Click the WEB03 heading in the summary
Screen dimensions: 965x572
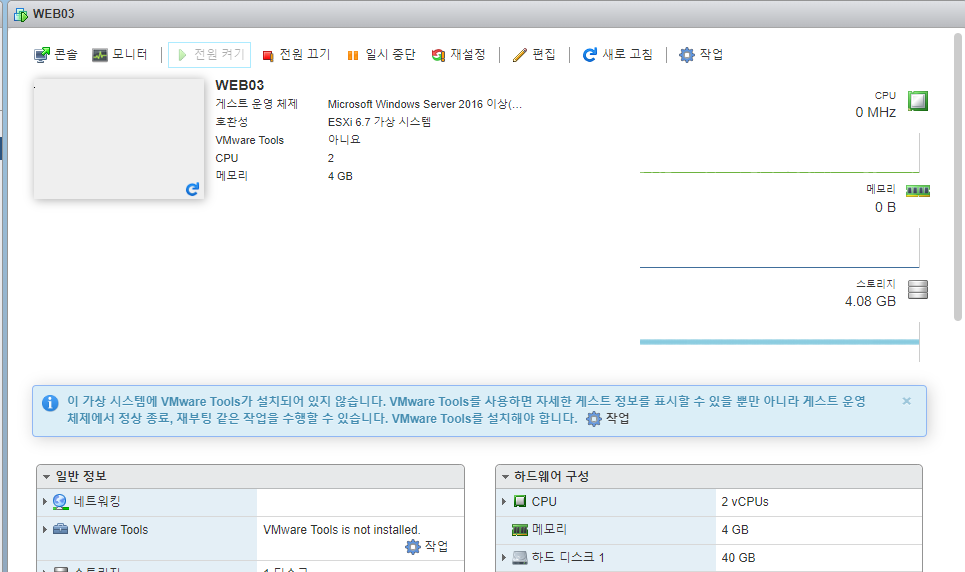point(239,85)
